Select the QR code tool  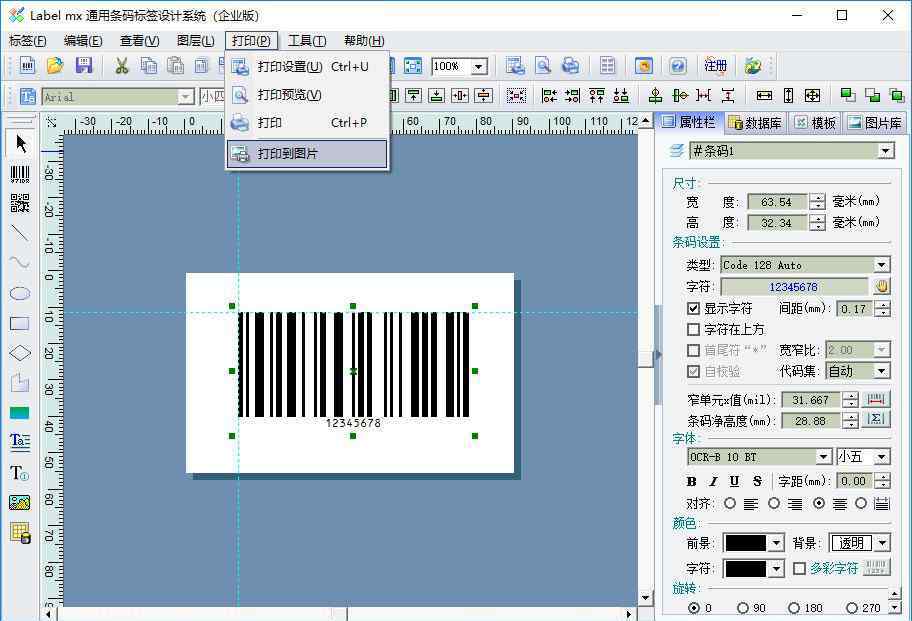[x=20, y=204]
